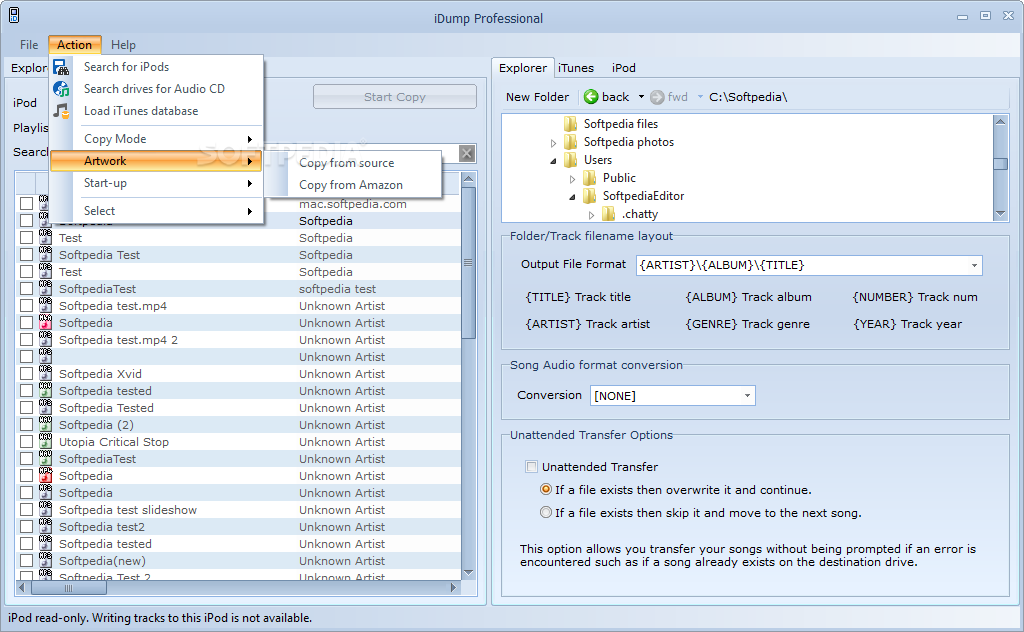
Task: Open the Help menu
Action: (x=123, y=44)
